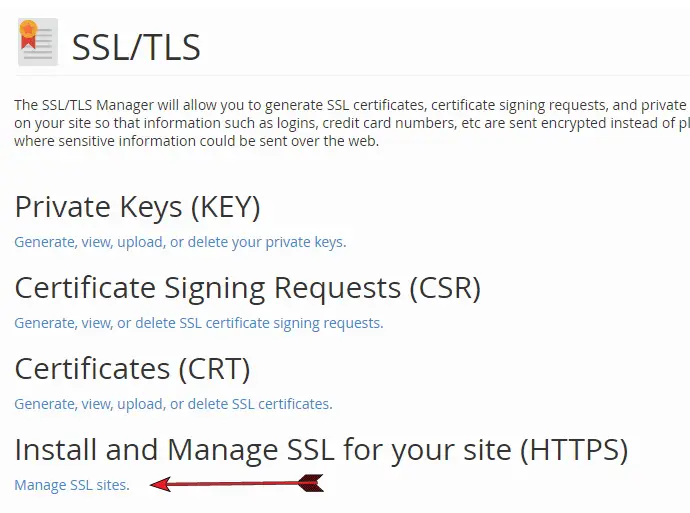Open the Manage SSL sites link
The height and width of the screenshot is (513, 690).
click(x=72, y=485)
